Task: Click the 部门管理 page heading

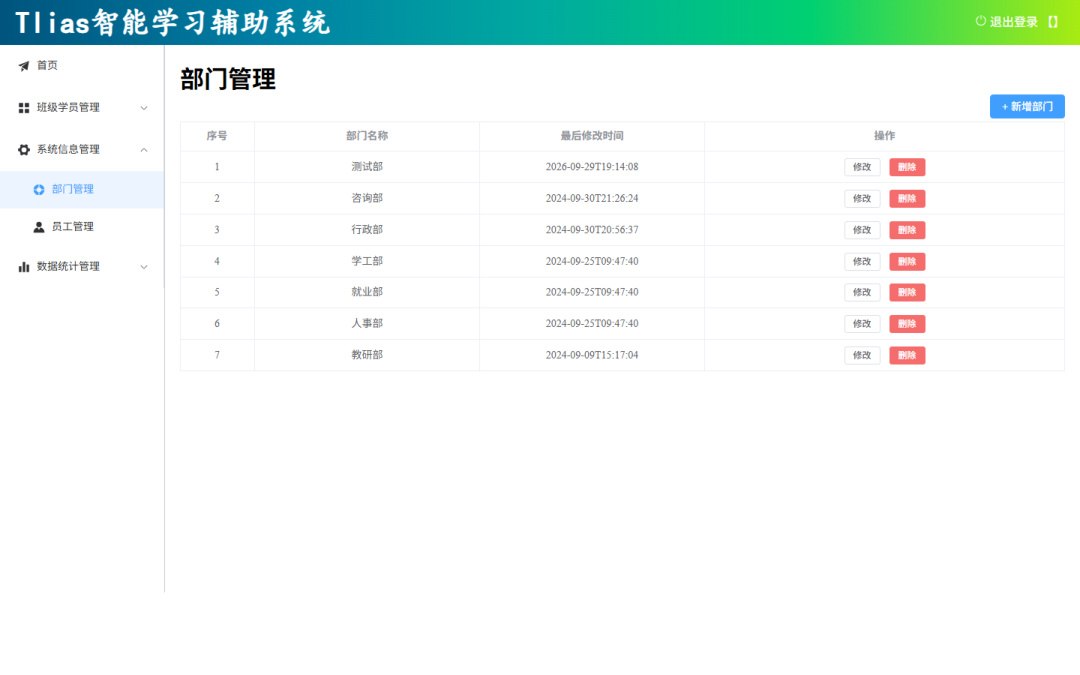Action: (x=228, y=79)
